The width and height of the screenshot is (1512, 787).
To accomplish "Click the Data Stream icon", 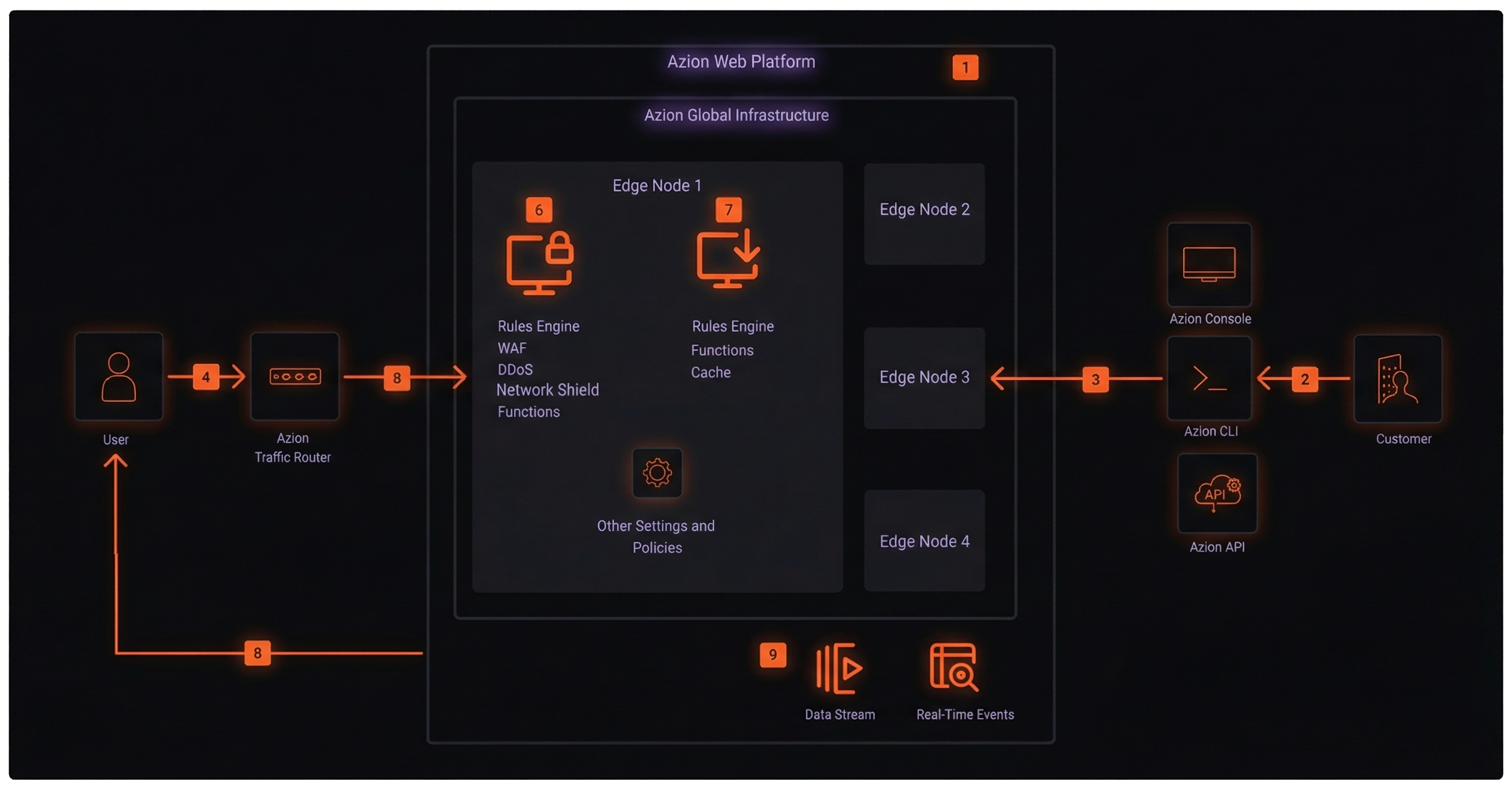I will click(x=839, y=669).
